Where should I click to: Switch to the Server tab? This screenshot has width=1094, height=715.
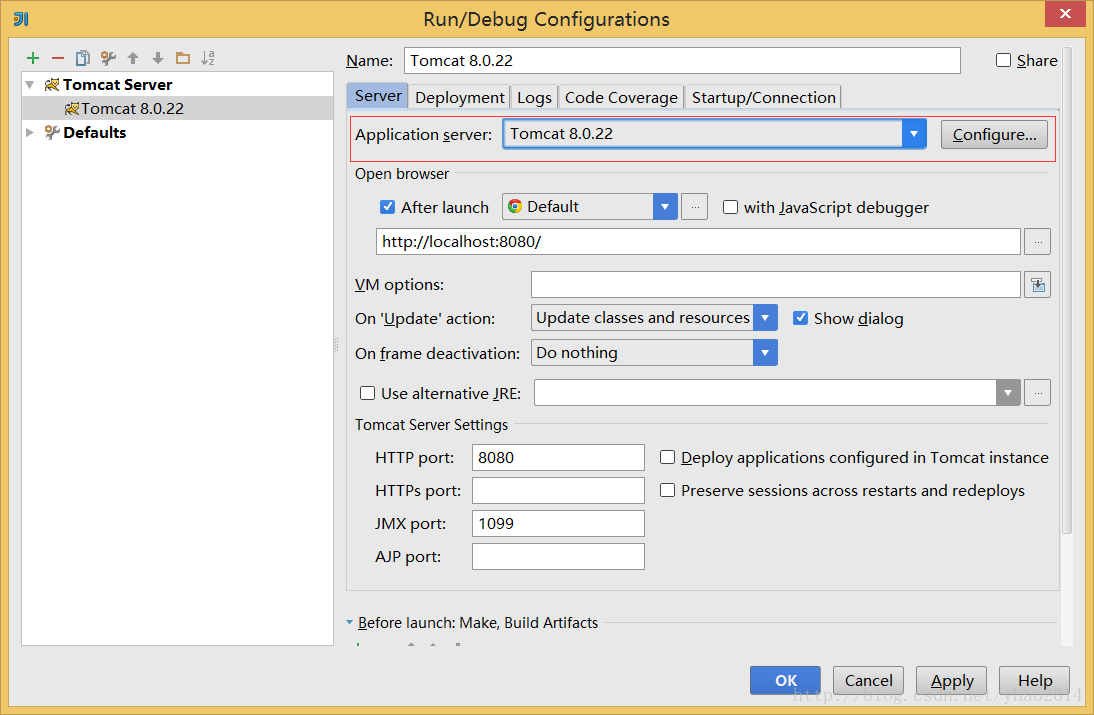(377, 96)
